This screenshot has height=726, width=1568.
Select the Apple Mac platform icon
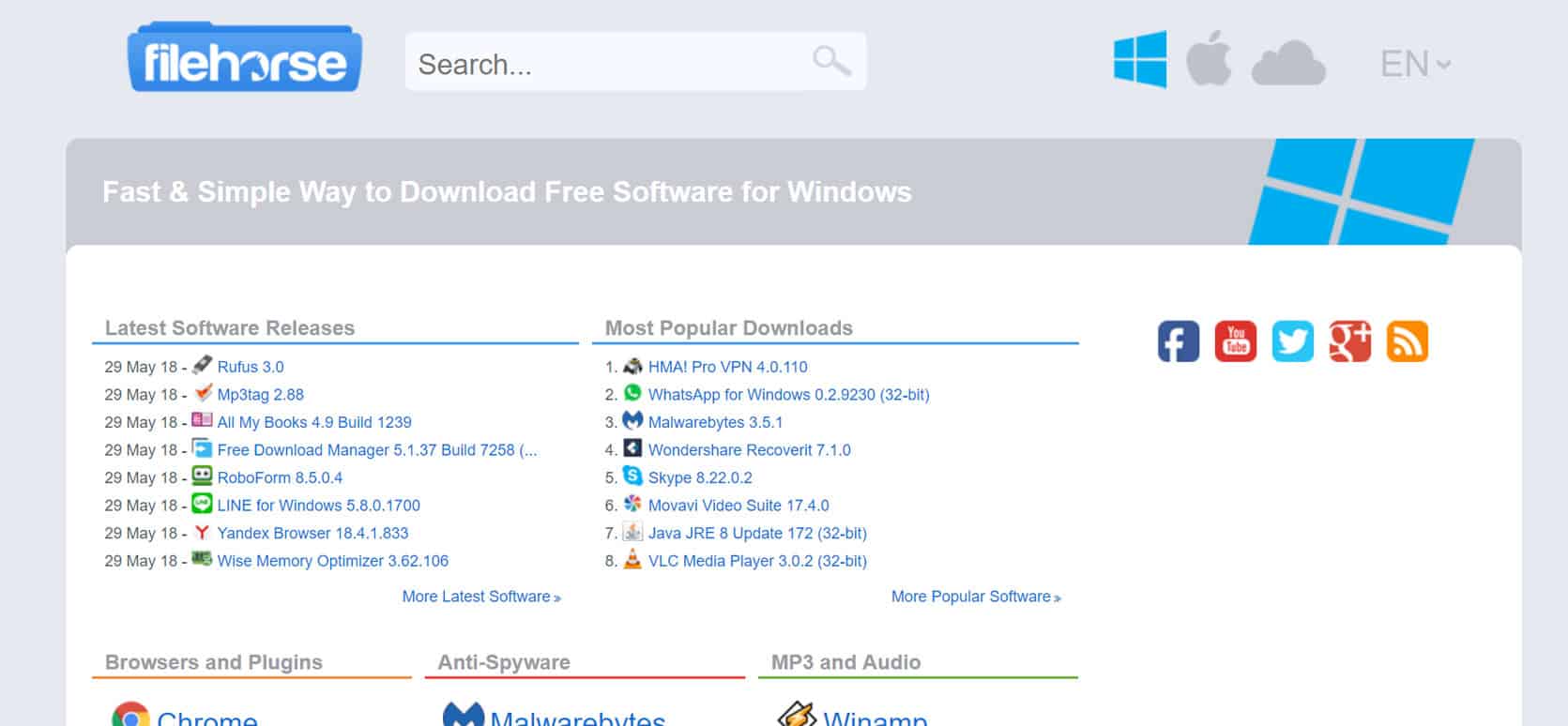(x=1209, y=58)
